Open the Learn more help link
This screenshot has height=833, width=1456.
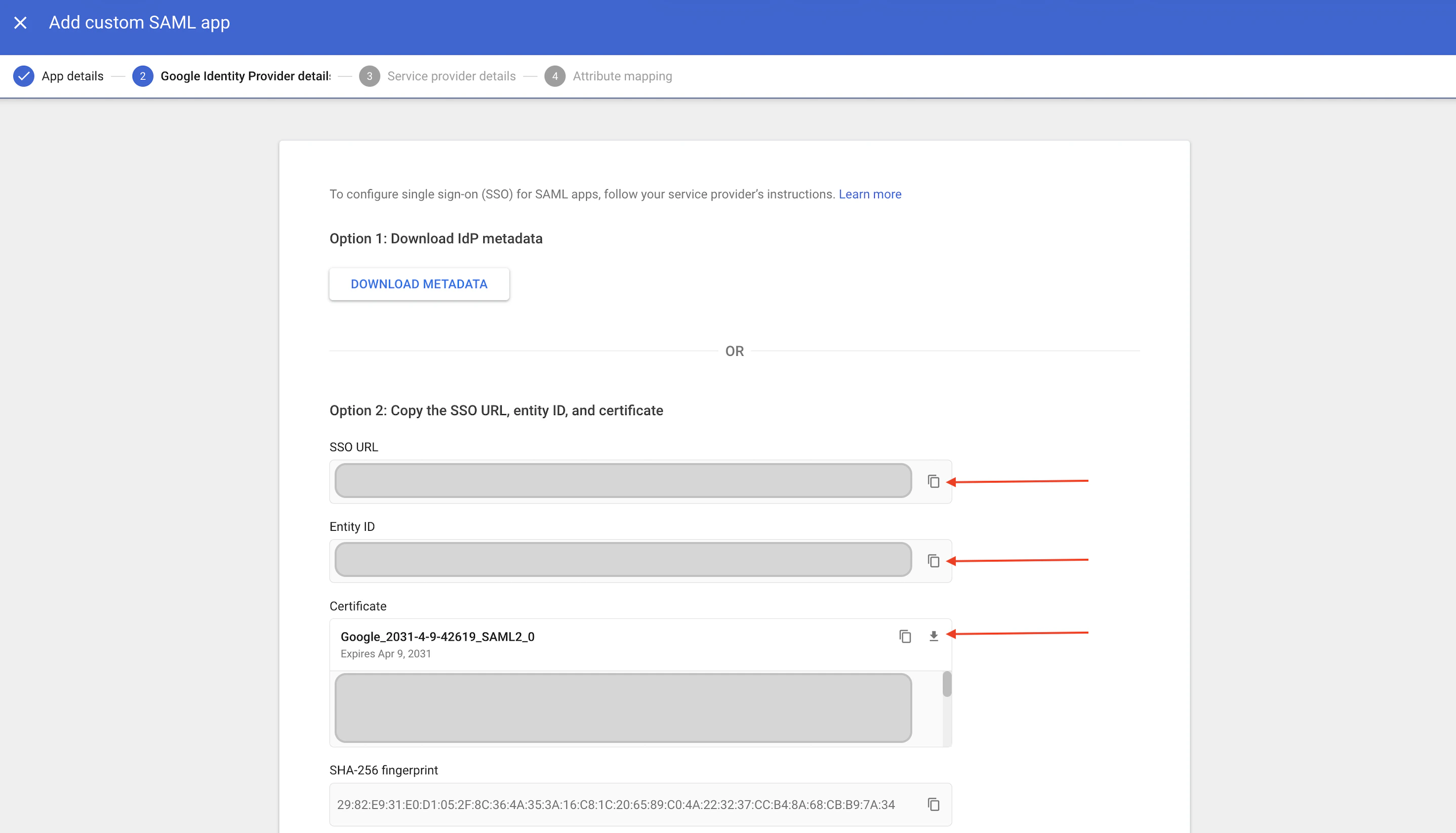coord(869,194)
